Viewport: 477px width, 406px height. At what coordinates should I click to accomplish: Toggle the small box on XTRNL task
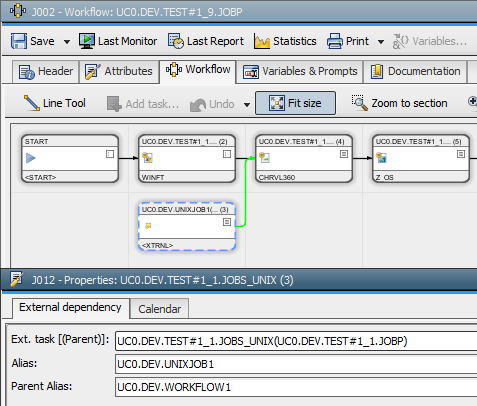click(227, 222)
